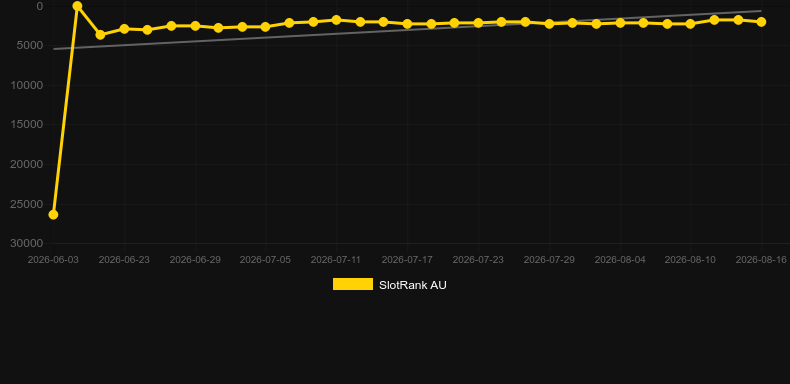The image size is (790, 384).
Task: Click the SlotRank AU legend label
Action: [413, 285]
